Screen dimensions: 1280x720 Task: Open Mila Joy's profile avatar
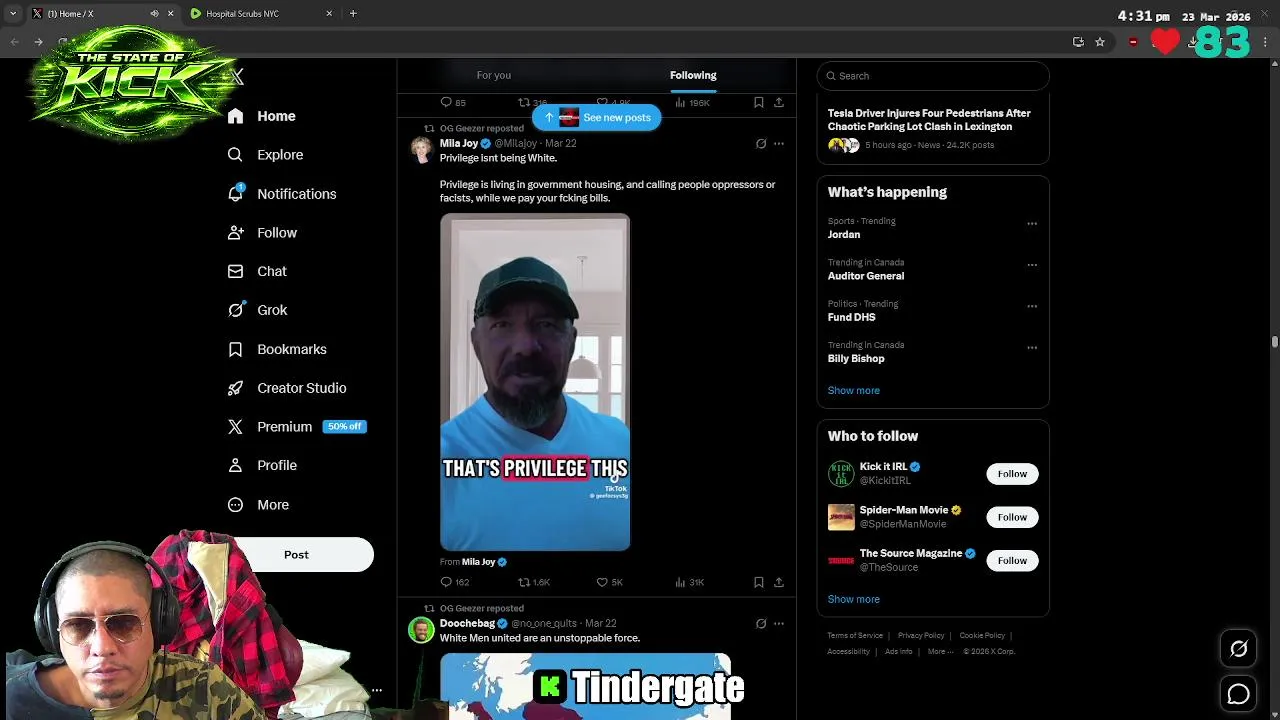(x=422, y=150)
